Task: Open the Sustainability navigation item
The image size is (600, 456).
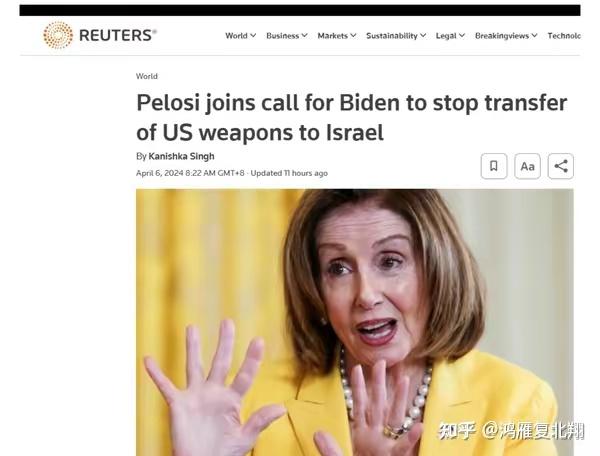Action: pyautogui.click(x=392, y=36)
